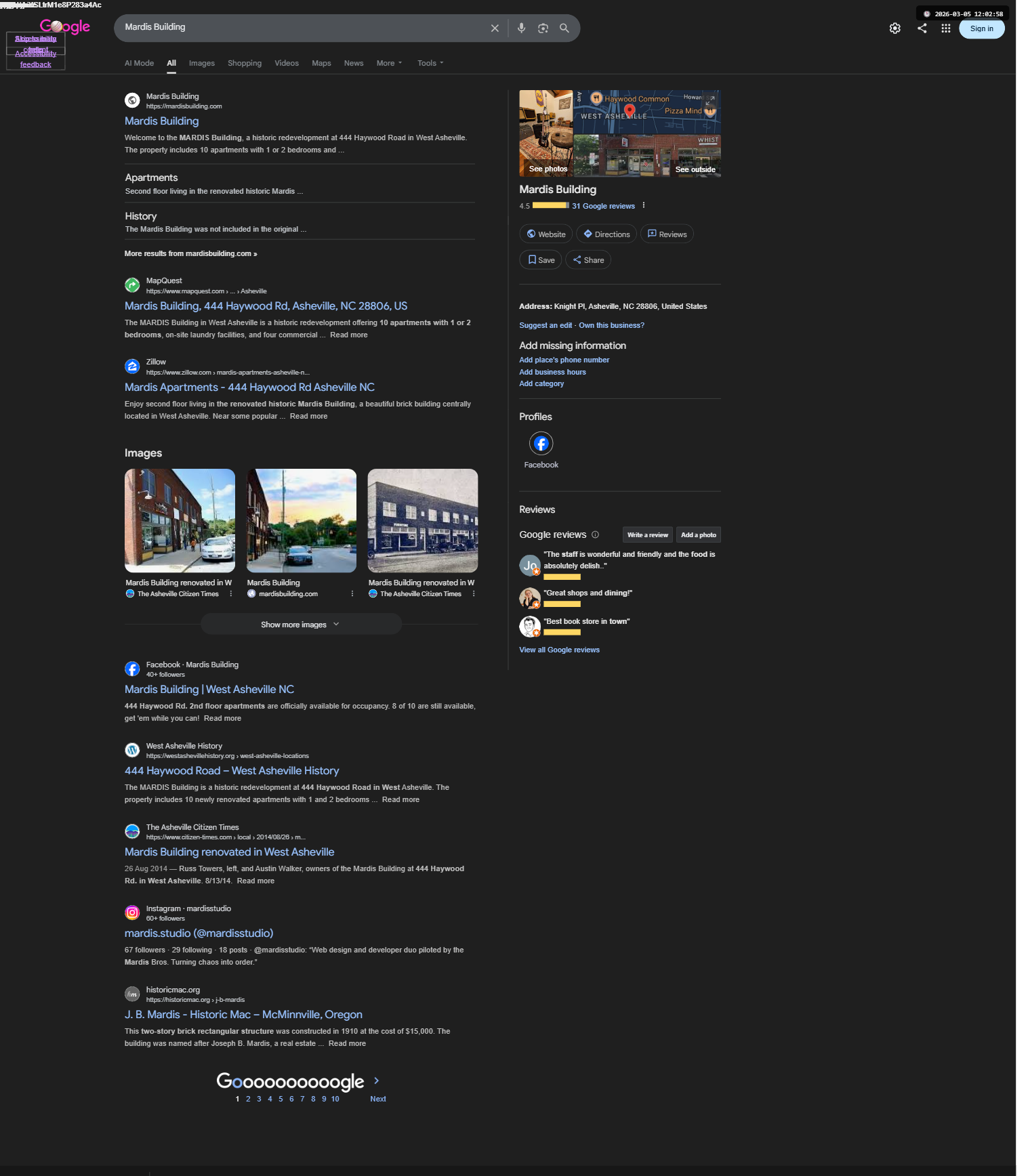Open options for the mardisbuilding.com image
Viewport: 1028px width, 1176px height.
(x=352, y=593)
